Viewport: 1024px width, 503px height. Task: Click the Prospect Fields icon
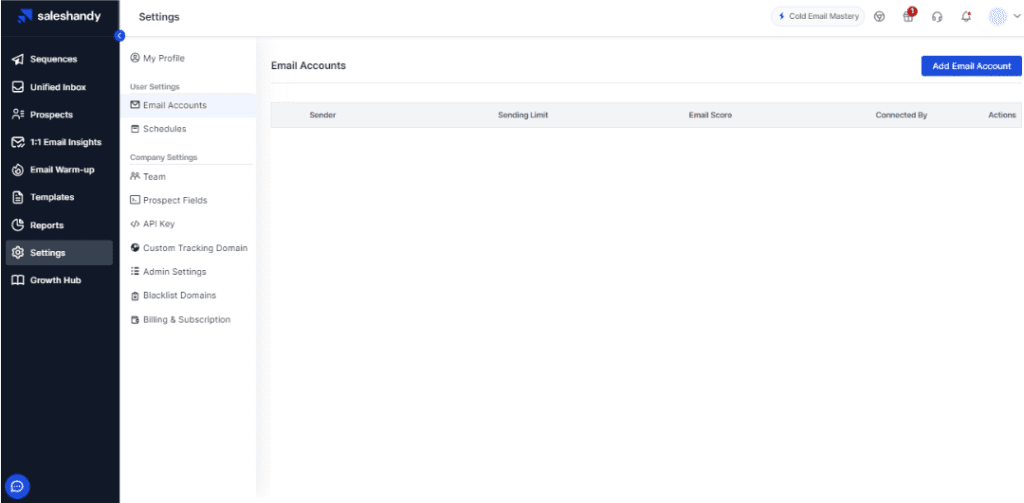pos(135,200)
